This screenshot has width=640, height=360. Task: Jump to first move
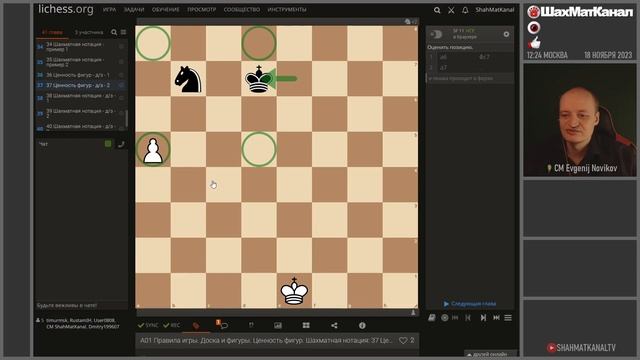coord(455,318)
